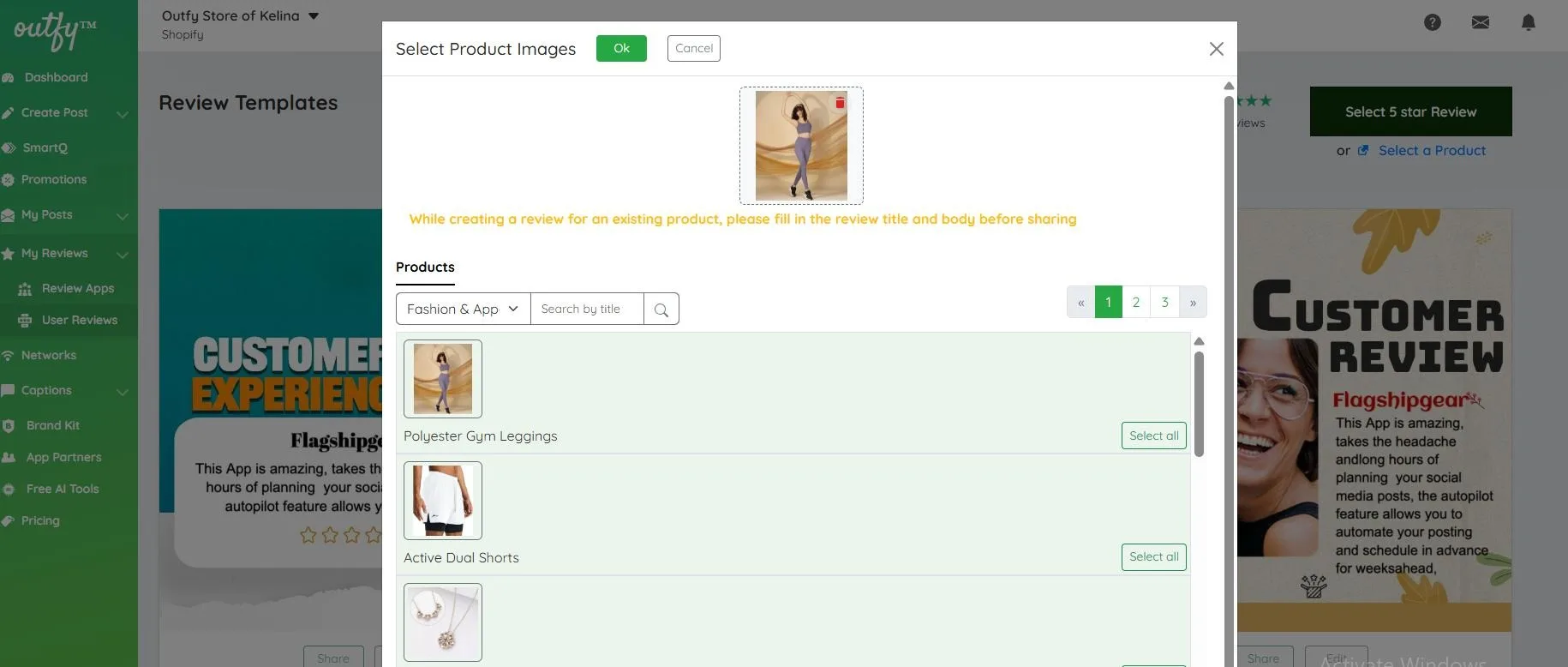Collapse the My Reviews chevron
Viewport: 1568px width, 667px height.
123,255
